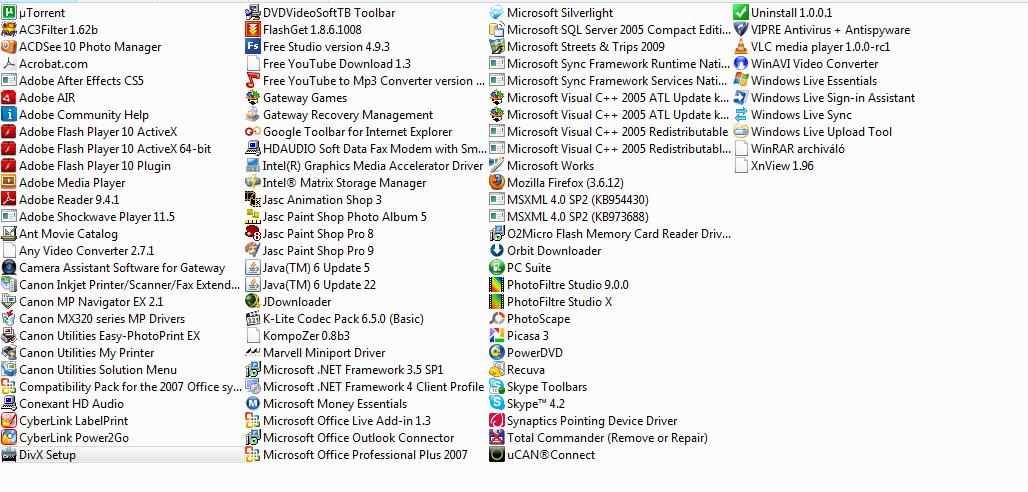
Task: Select the Jasc Paint Shop Pro 8 icon
Action: [x=252, y=234]
